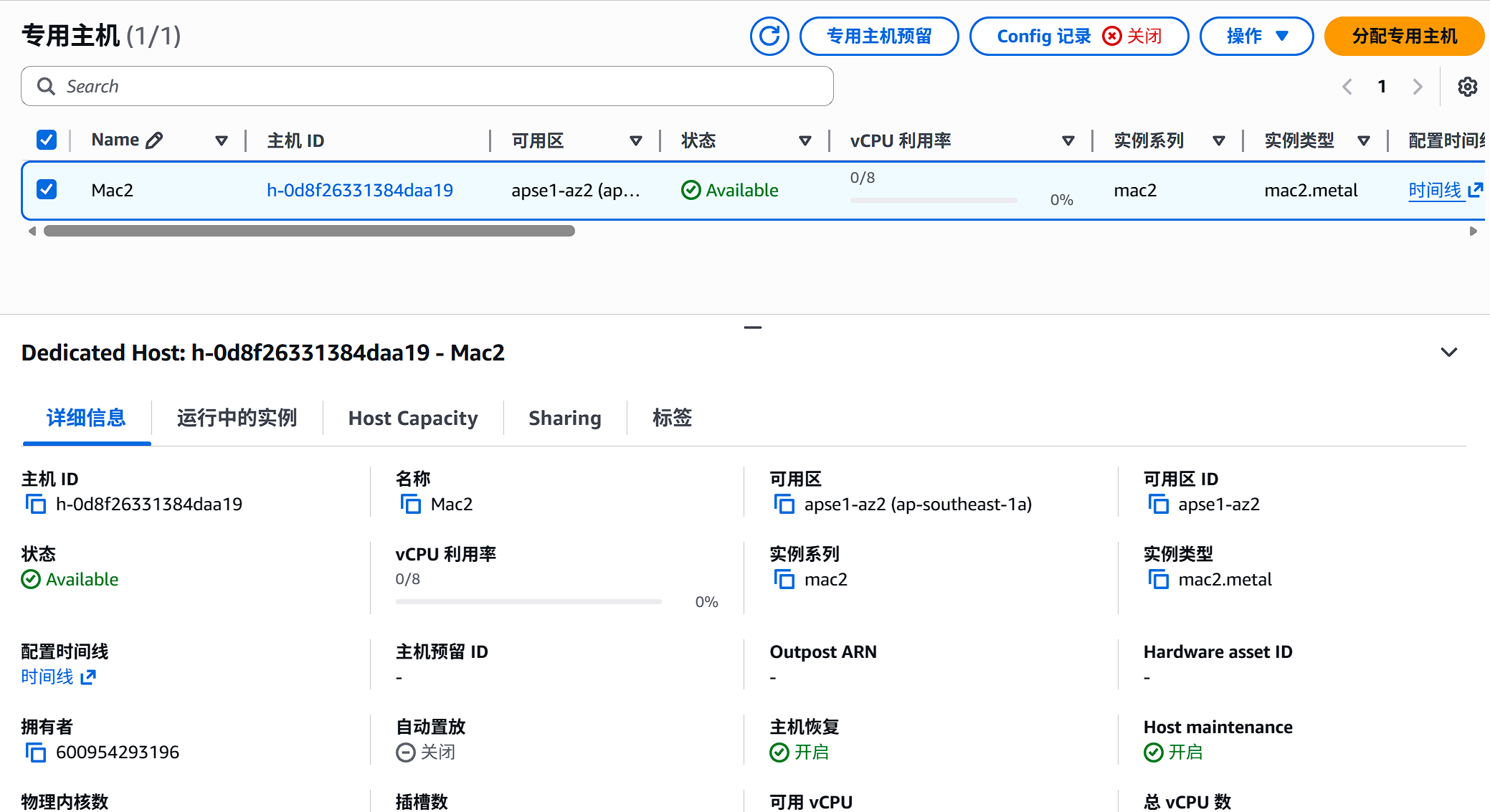Copy the 实例类型 mac2.metal value

coord(1158,580)
